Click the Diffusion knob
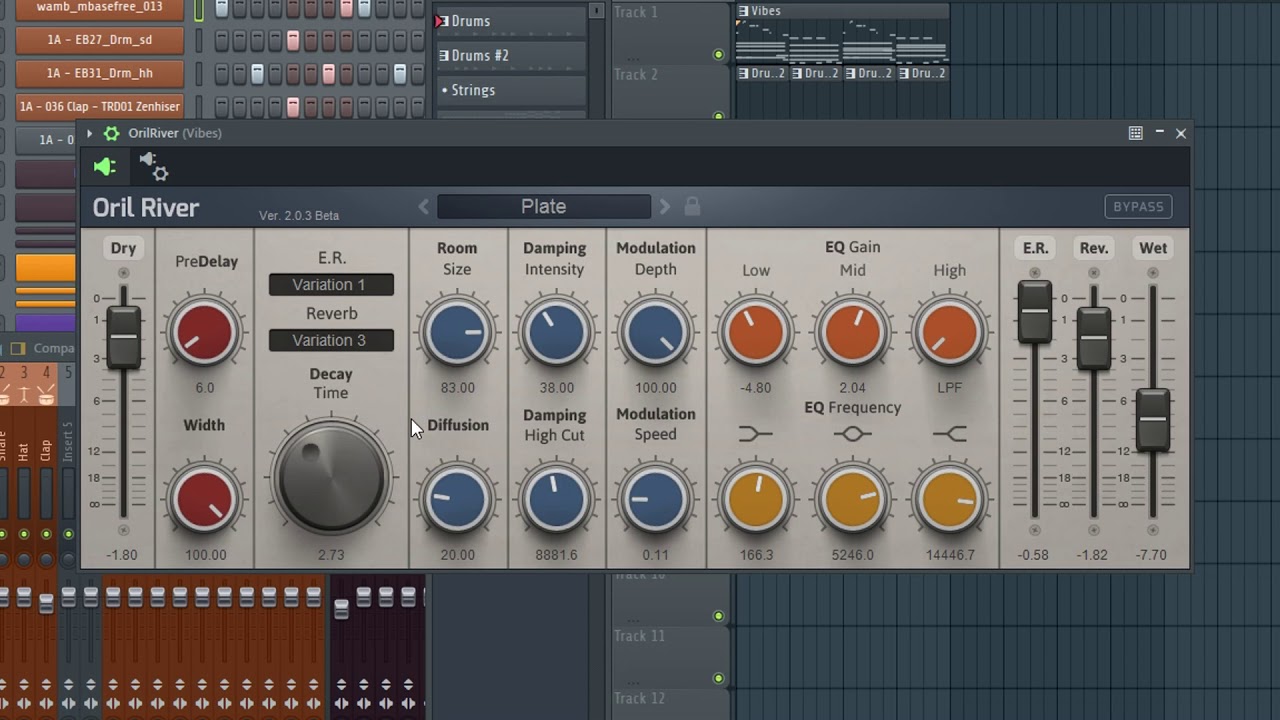Image resolution: width=1280 pixels, height=720 pixels. click(x=457, y=499)
